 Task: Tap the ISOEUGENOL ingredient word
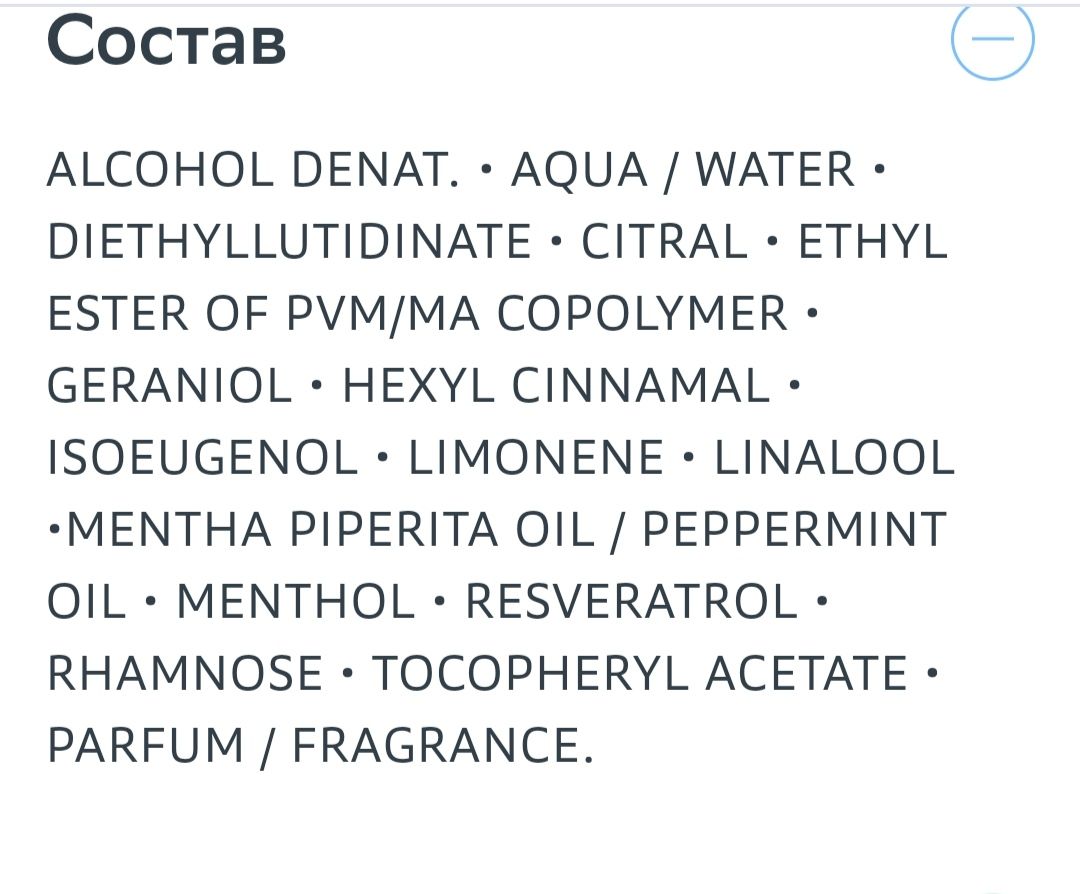[x=203, y=458]
